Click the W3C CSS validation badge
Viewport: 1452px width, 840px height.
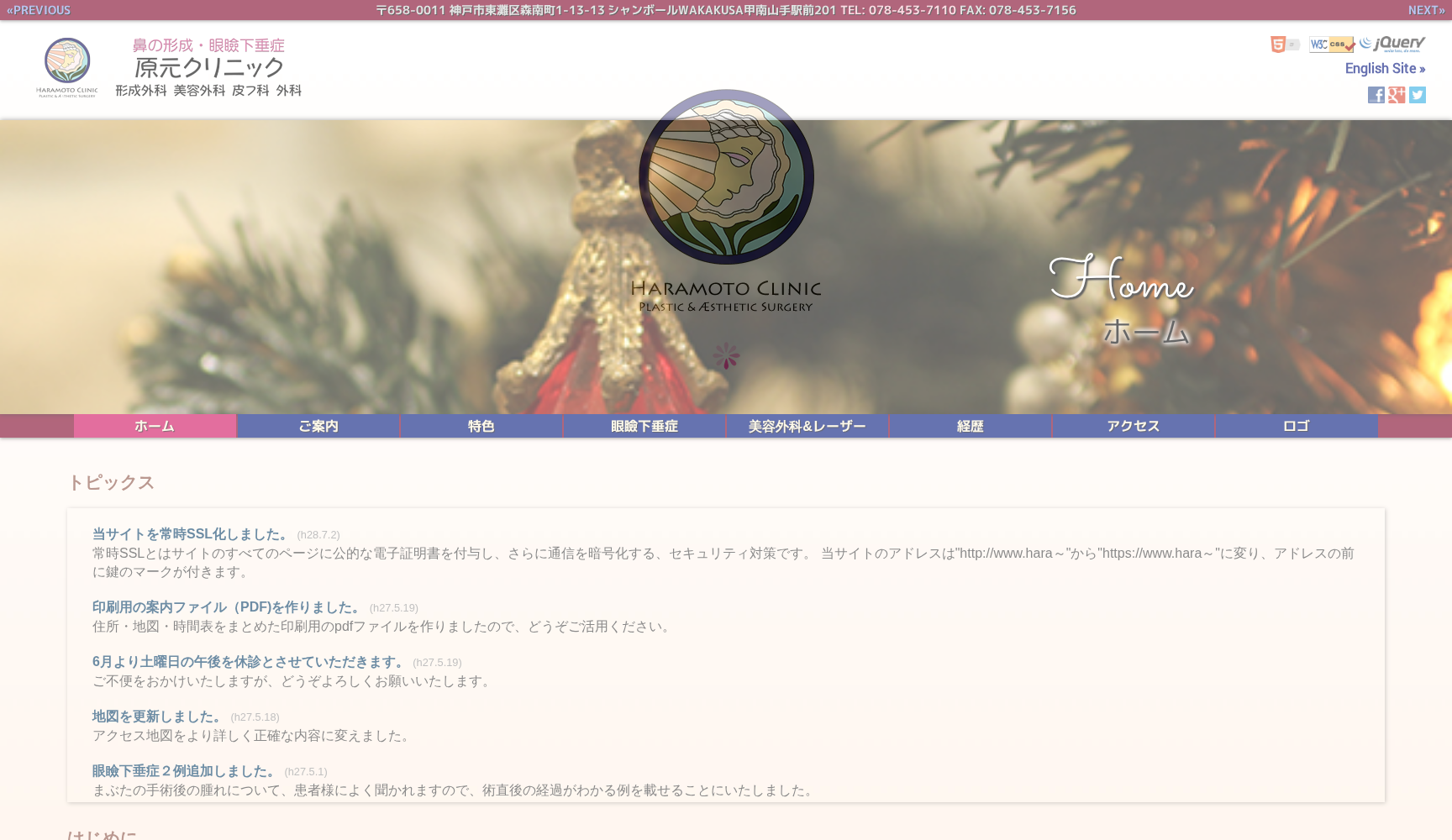(1331, 45)
